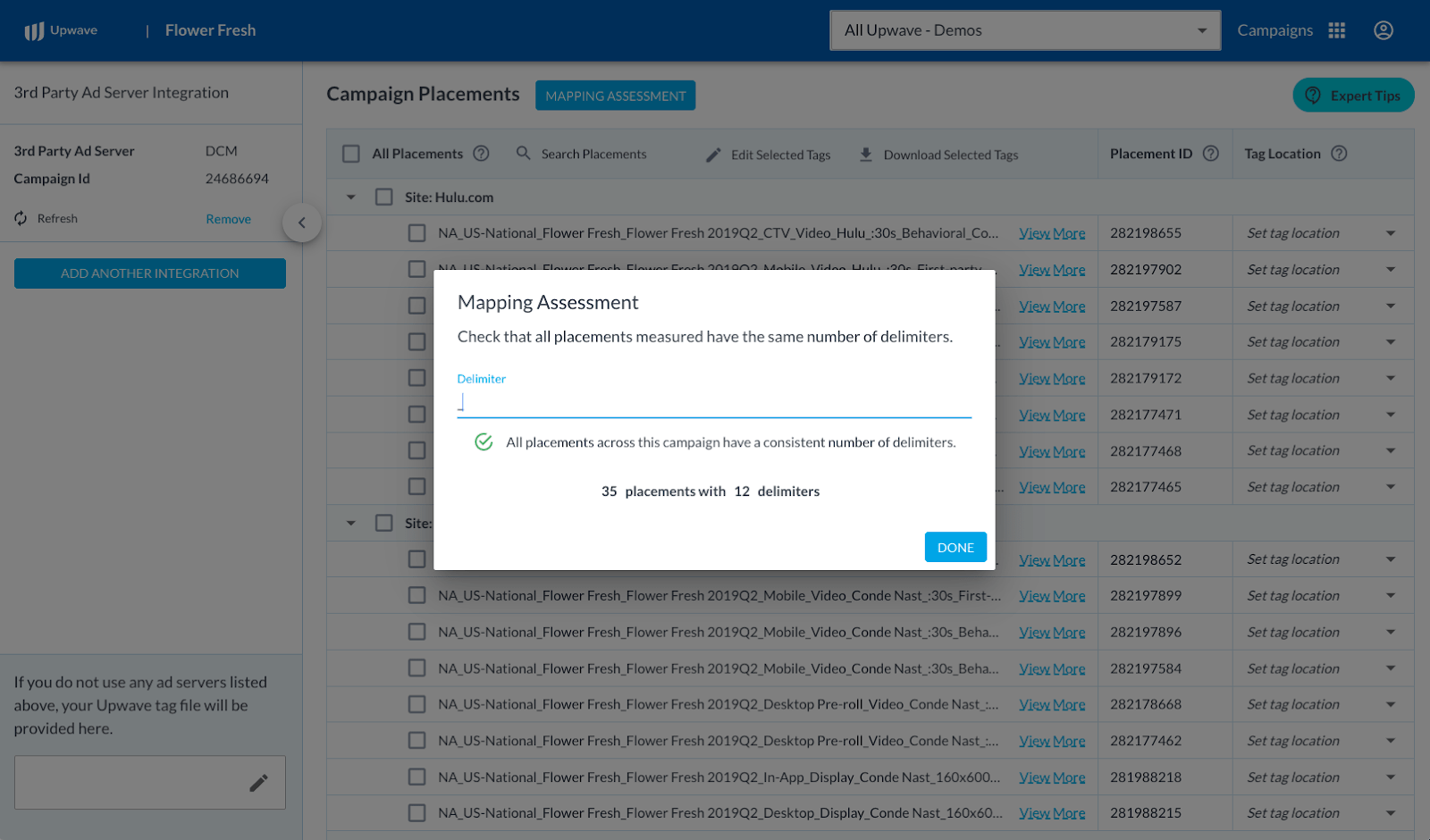
Task: Collapse the second Site group arrow
Action: click(x=351, y=523)
